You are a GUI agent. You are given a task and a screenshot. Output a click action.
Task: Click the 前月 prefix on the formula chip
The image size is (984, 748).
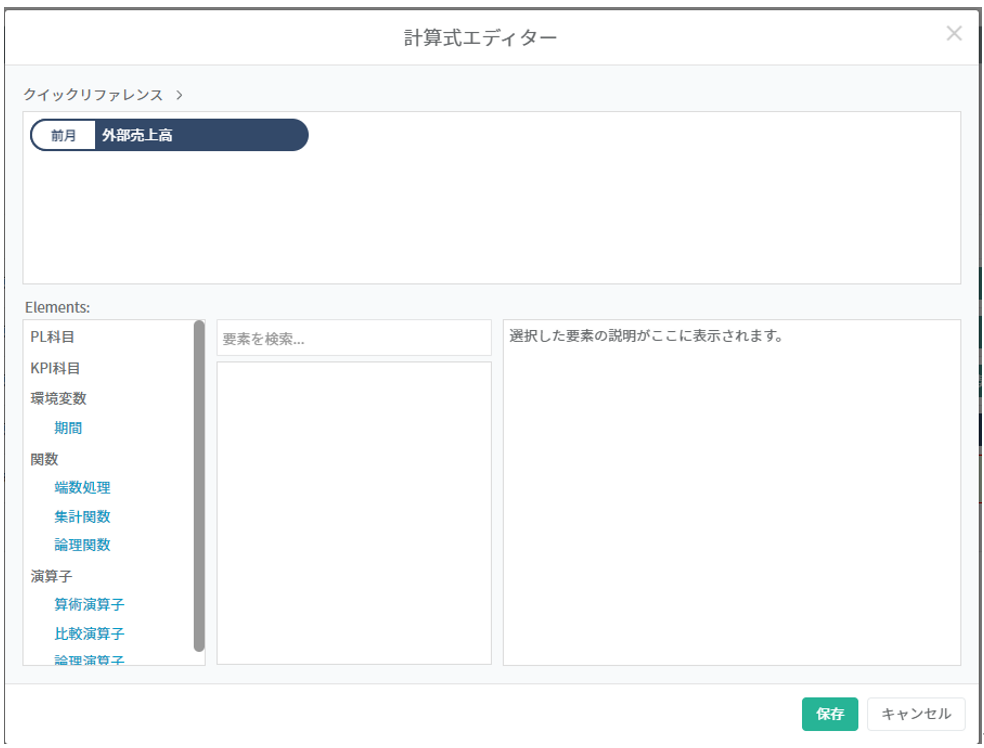64,136
